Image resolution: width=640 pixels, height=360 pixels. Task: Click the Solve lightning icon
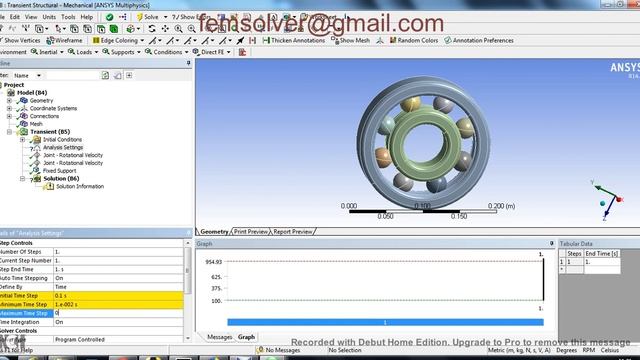pyautogui.click(x=140, y=17)
